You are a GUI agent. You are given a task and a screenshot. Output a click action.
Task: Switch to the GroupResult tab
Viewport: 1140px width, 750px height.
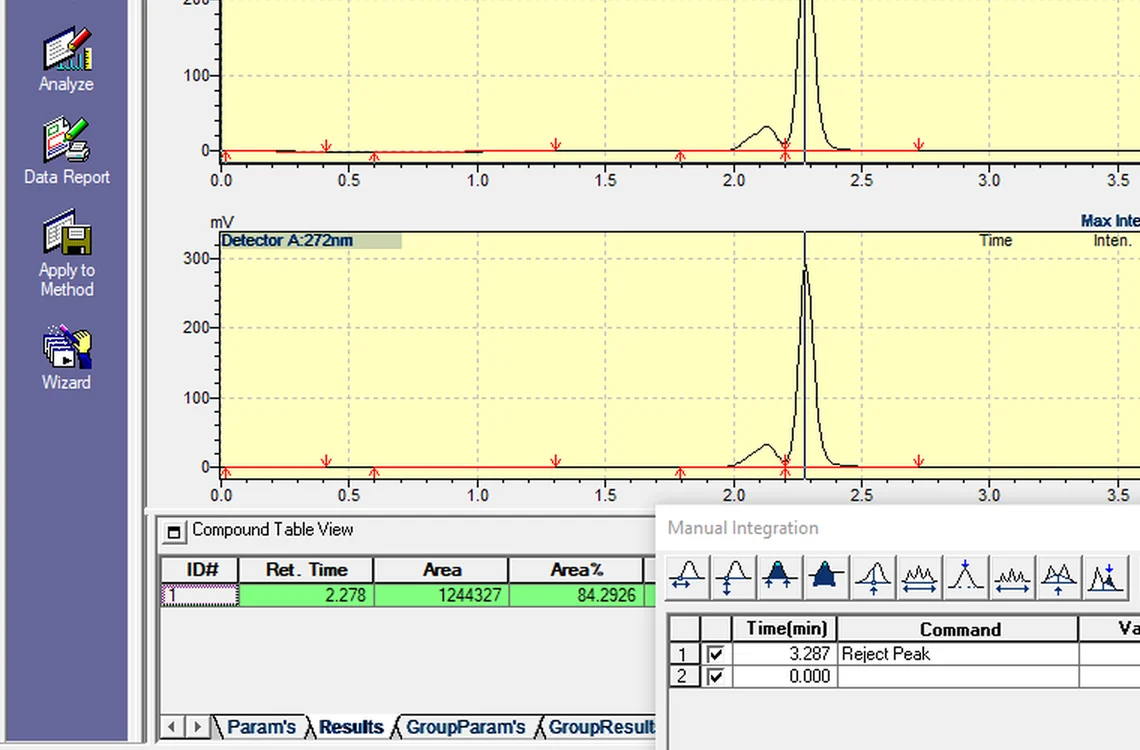pyautogui.click(x=600, y=727)
